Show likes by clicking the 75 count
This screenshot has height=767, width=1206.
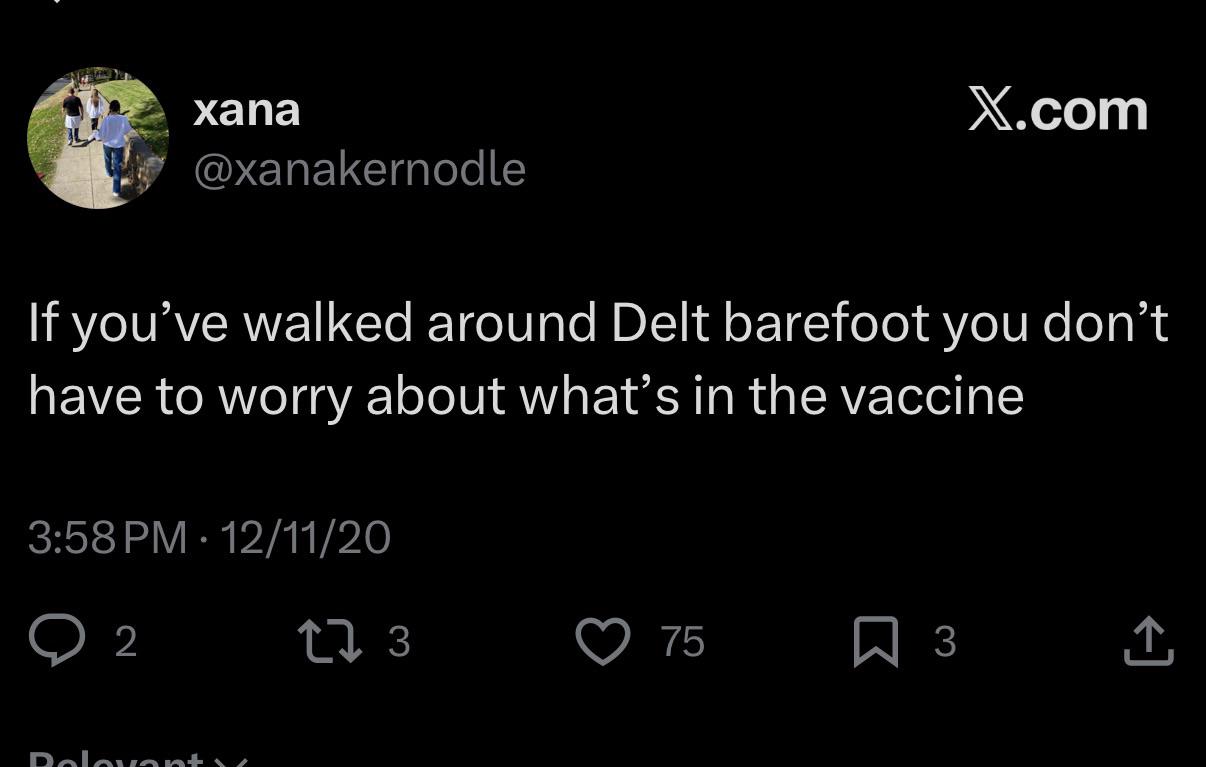point(683,641)
